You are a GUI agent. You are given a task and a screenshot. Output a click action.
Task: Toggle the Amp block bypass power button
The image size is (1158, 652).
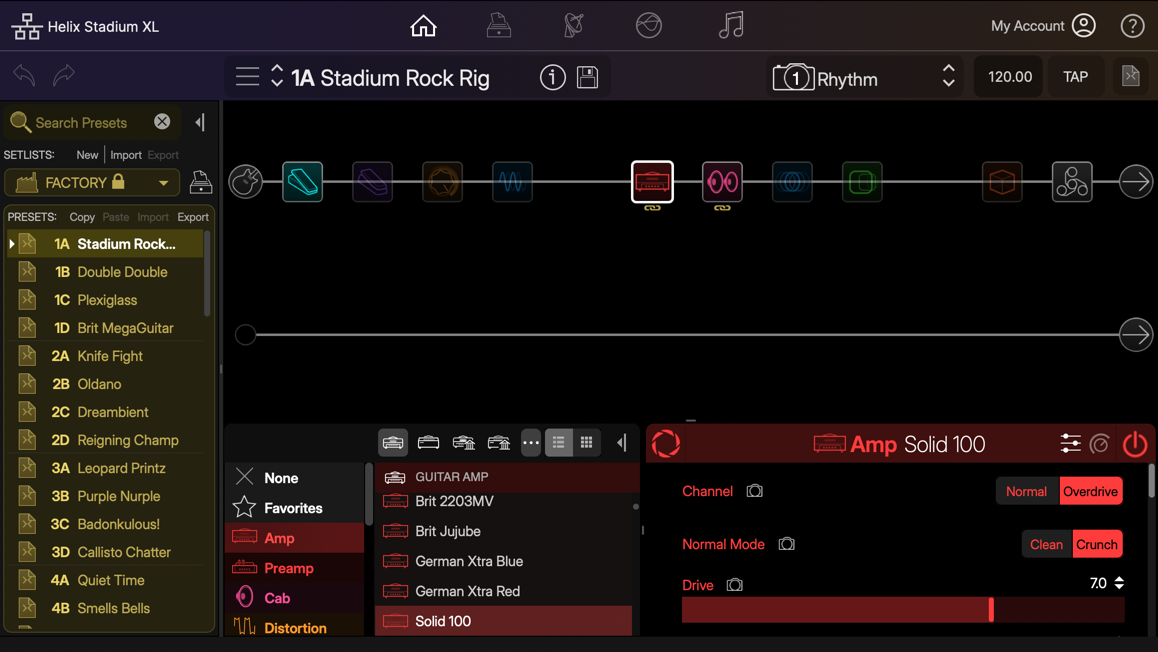point(1134,444)
